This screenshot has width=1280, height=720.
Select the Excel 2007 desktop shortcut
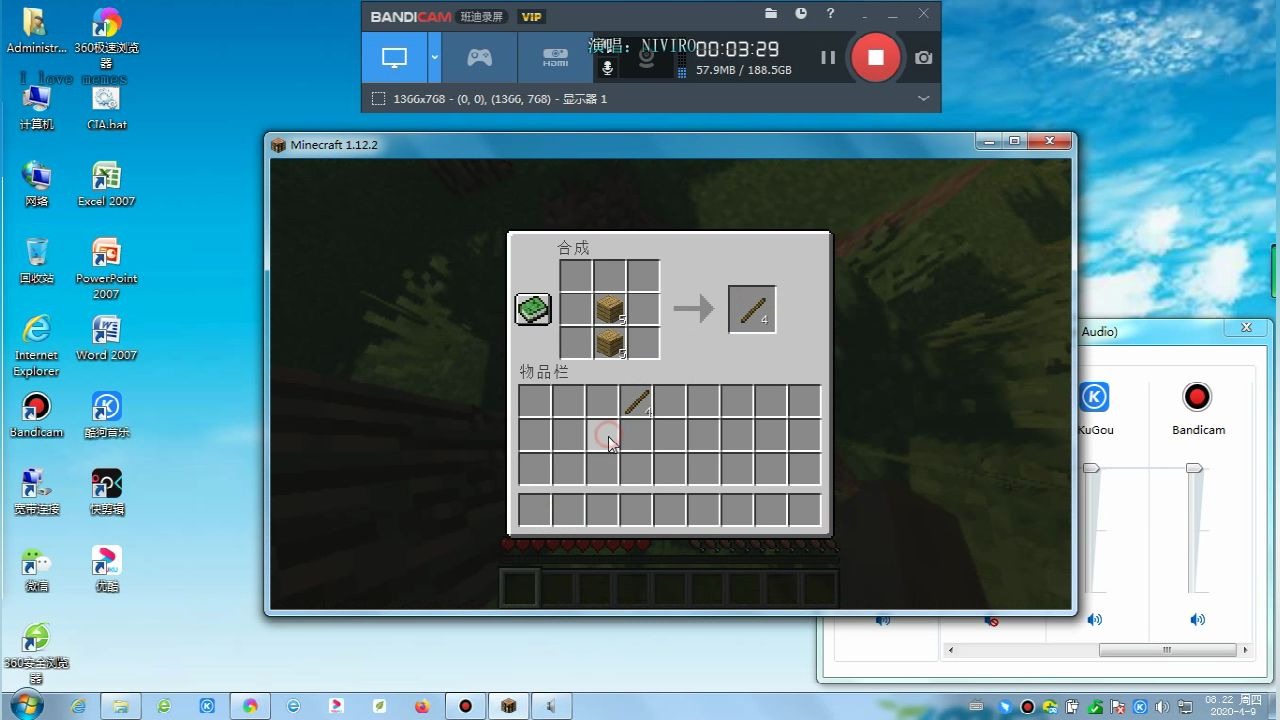point(106,184)
